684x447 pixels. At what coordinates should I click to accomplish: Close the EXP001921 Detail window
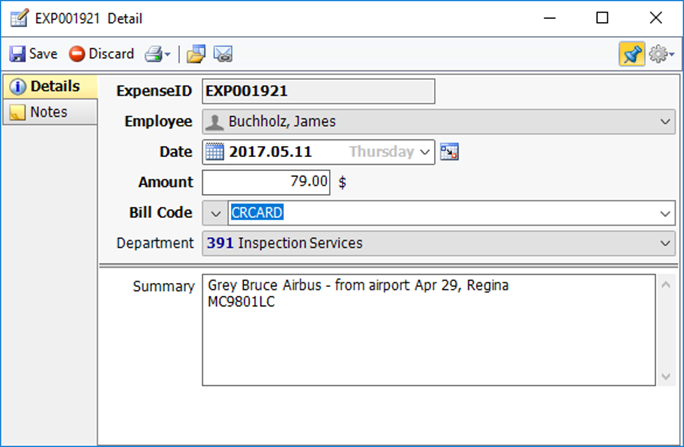pyautogui.click(x=656, y=18)
